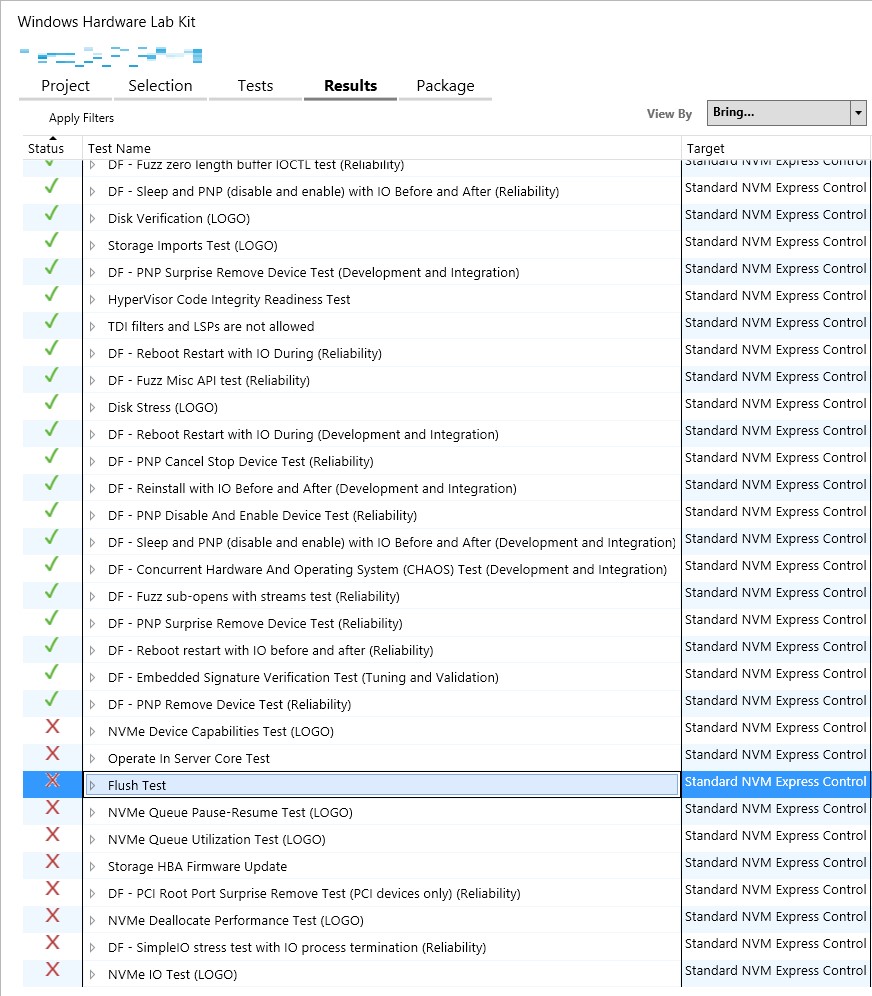This screenshot has width=872, height=996.
Task: Click pass checkmark for HyperVisor Code Integrity test
Action: pyautogui.click(x=51, y=294)
